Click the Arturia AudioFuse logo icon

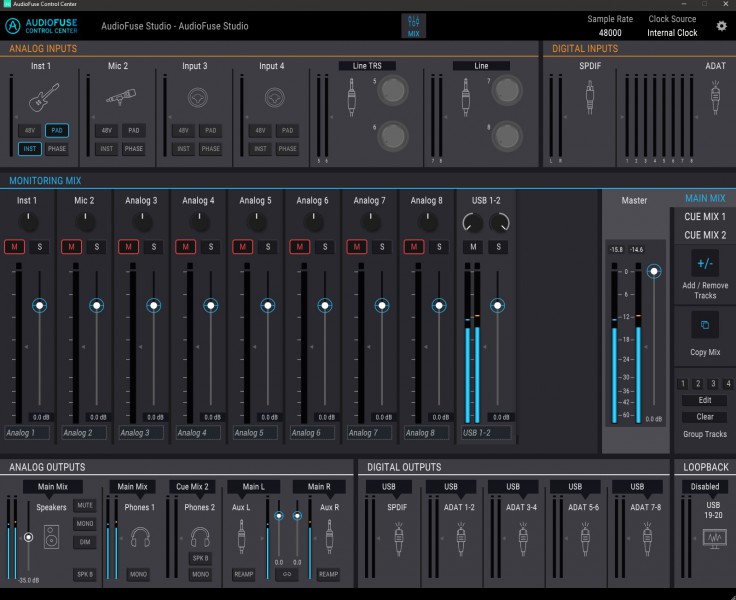(13, 26)
